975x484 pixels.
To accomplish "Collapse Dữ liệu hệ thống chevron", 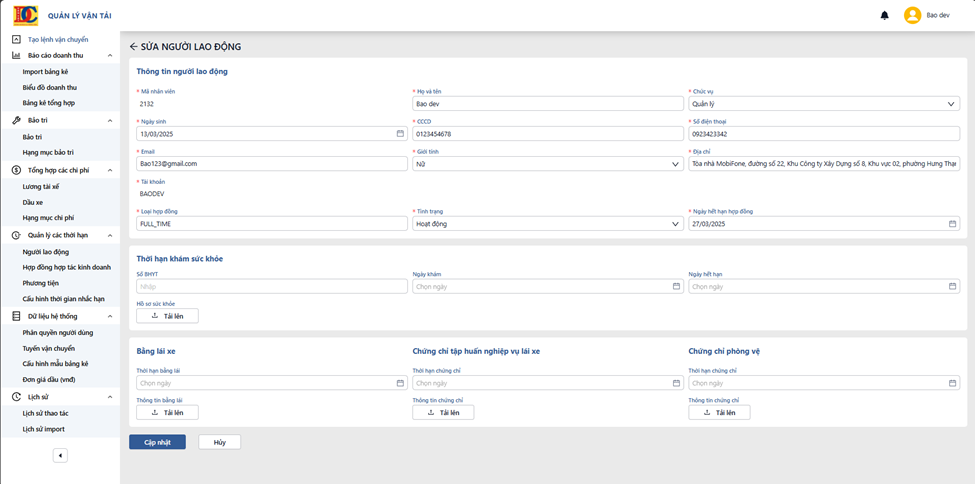I will tap(110, 316).
